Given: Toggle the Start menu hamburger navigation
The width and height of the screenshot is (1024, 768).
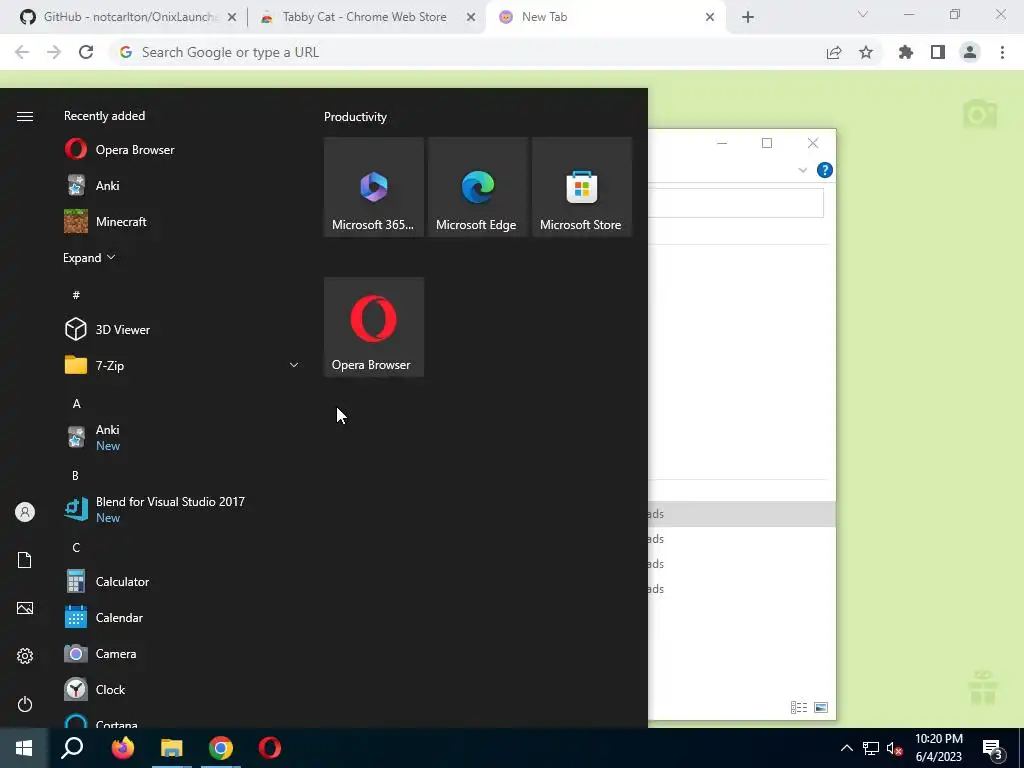Looking at the screenshot, I should pos(25,116).
